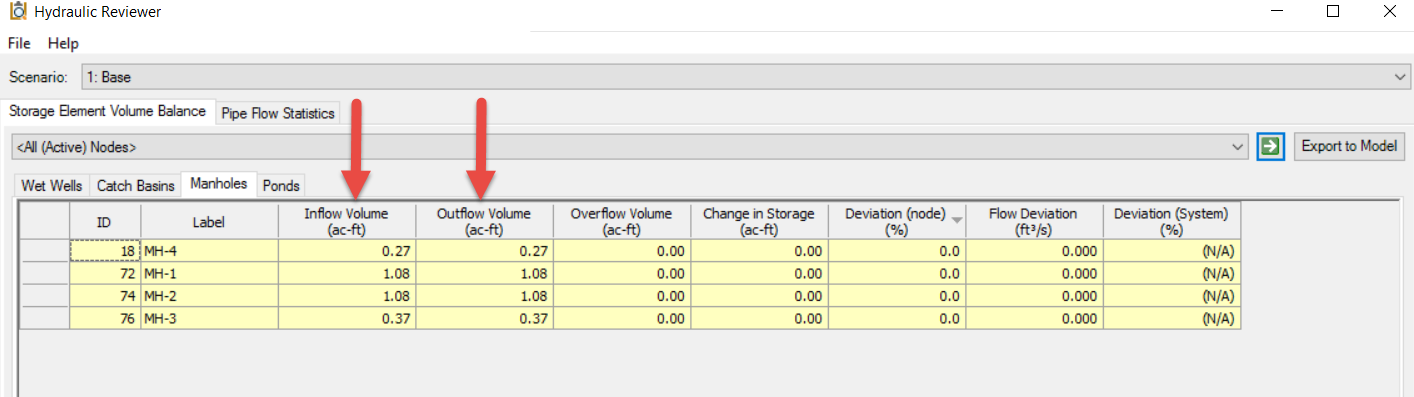Open the Catch Basins tab
The width and height of the screenshot is (1414, 397).
point(135,186)
